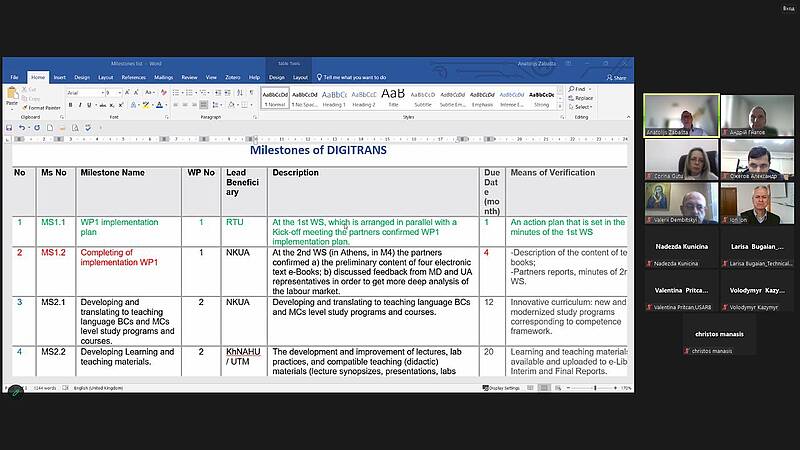The width and height of the screenshot is (800, 450).
Task: Toggle bold formatting
Action: click(70, 105)
